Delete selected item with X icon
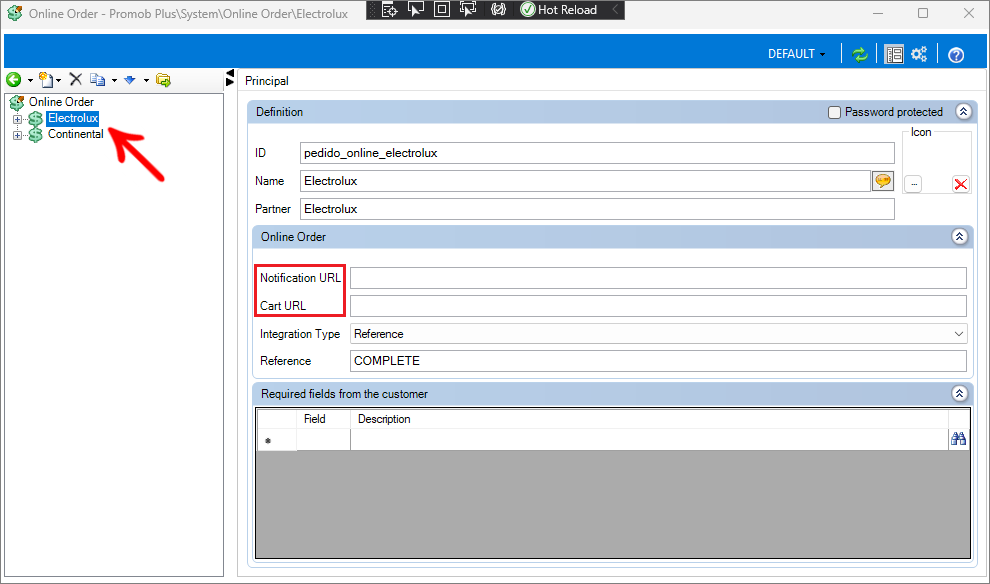990x584 pixels. [76, 79]
